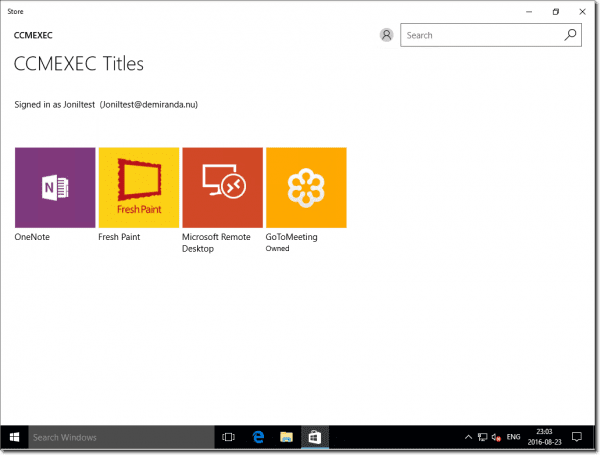Restore down the Store window
This screenshot has height=455, width=600.
click(556, 12)
